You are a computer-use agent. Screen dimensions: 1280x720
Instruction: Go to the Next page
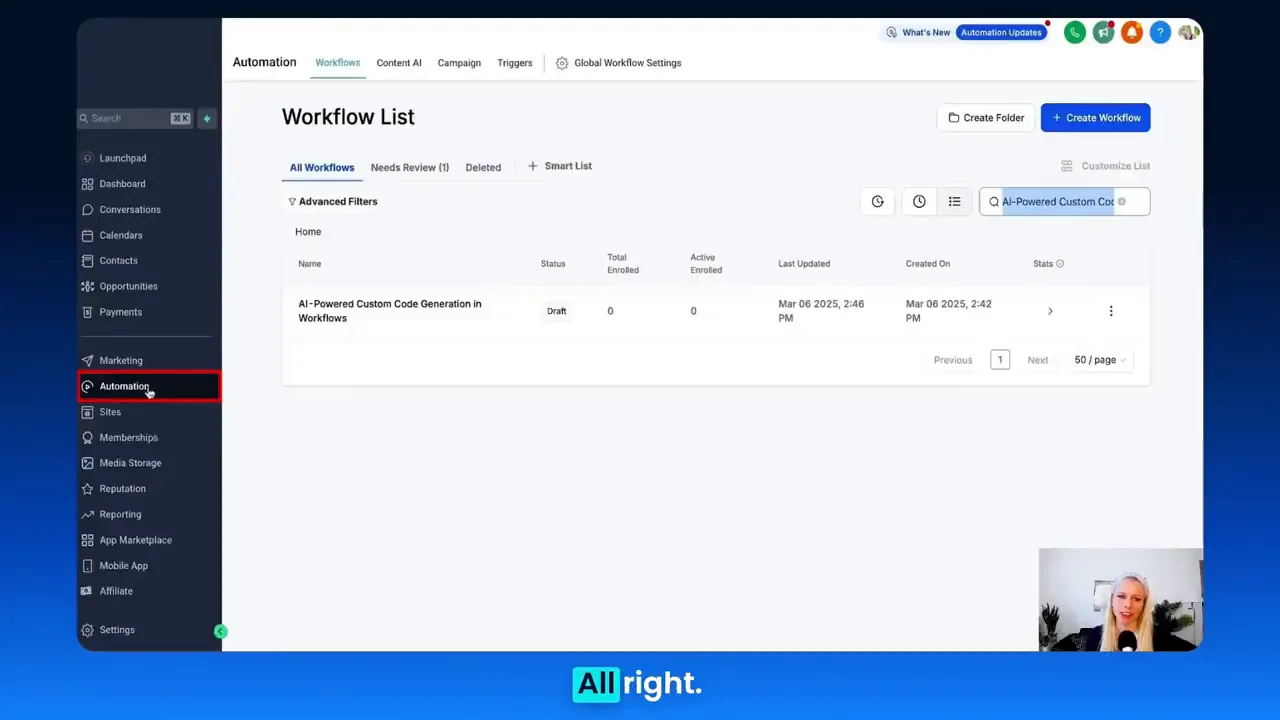1038,360
